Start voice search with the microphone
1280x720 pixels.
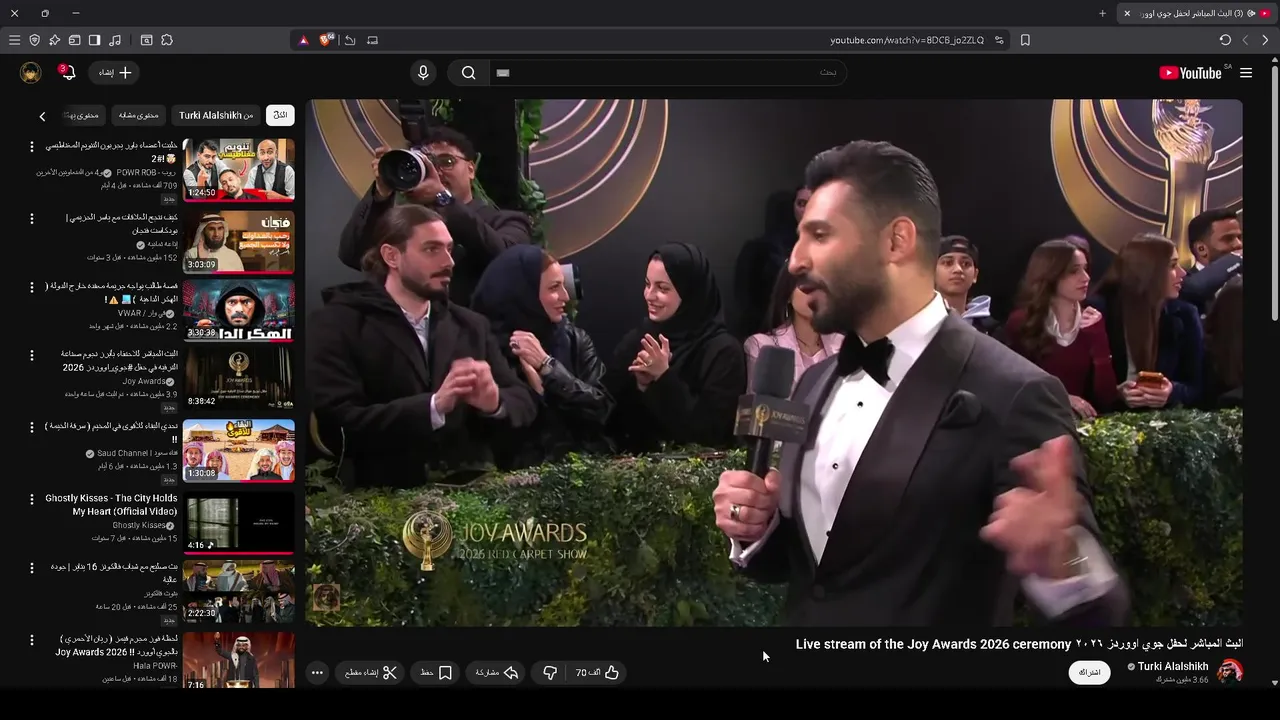tap(423, 72)
